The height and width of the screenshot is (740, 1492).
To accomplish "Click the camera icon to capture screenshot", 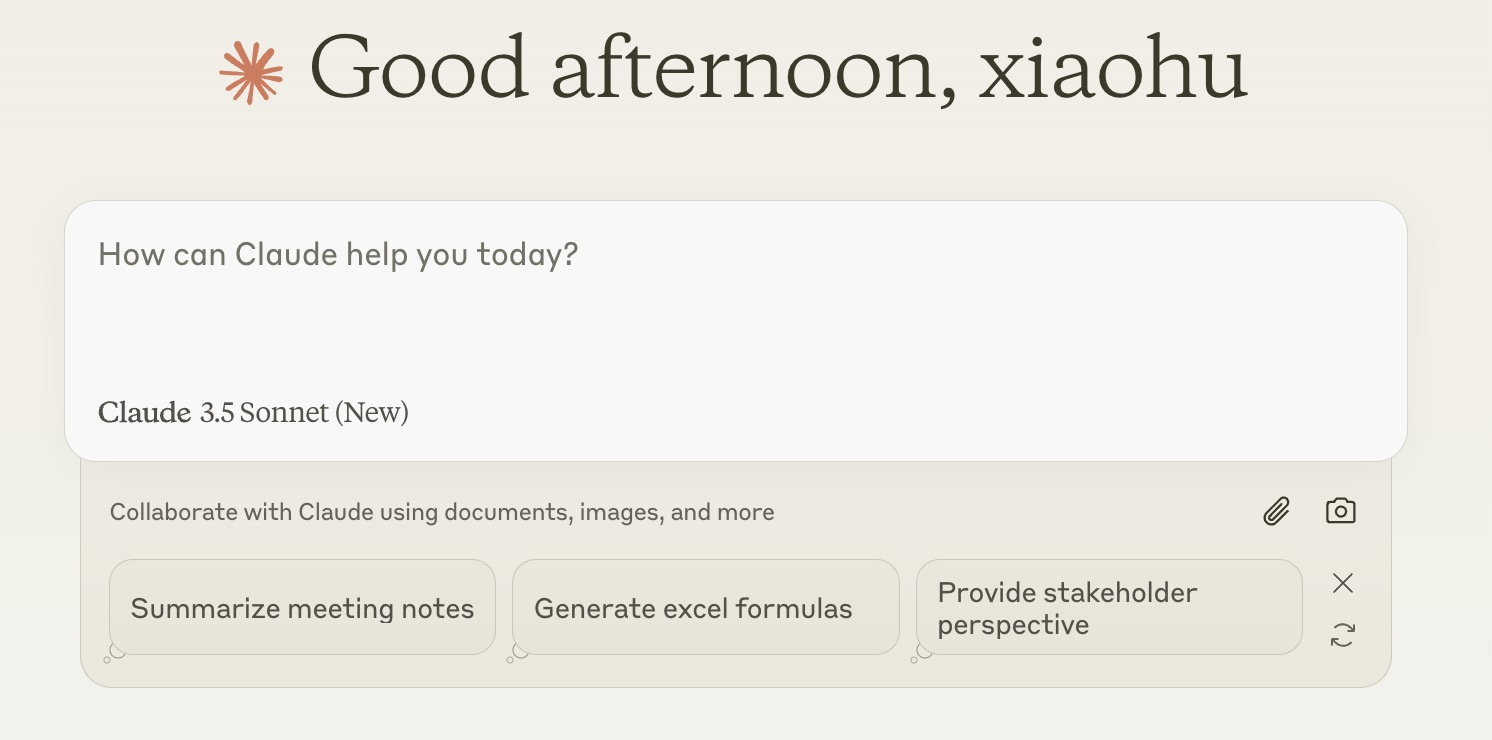I will [x=1340, y=511].
